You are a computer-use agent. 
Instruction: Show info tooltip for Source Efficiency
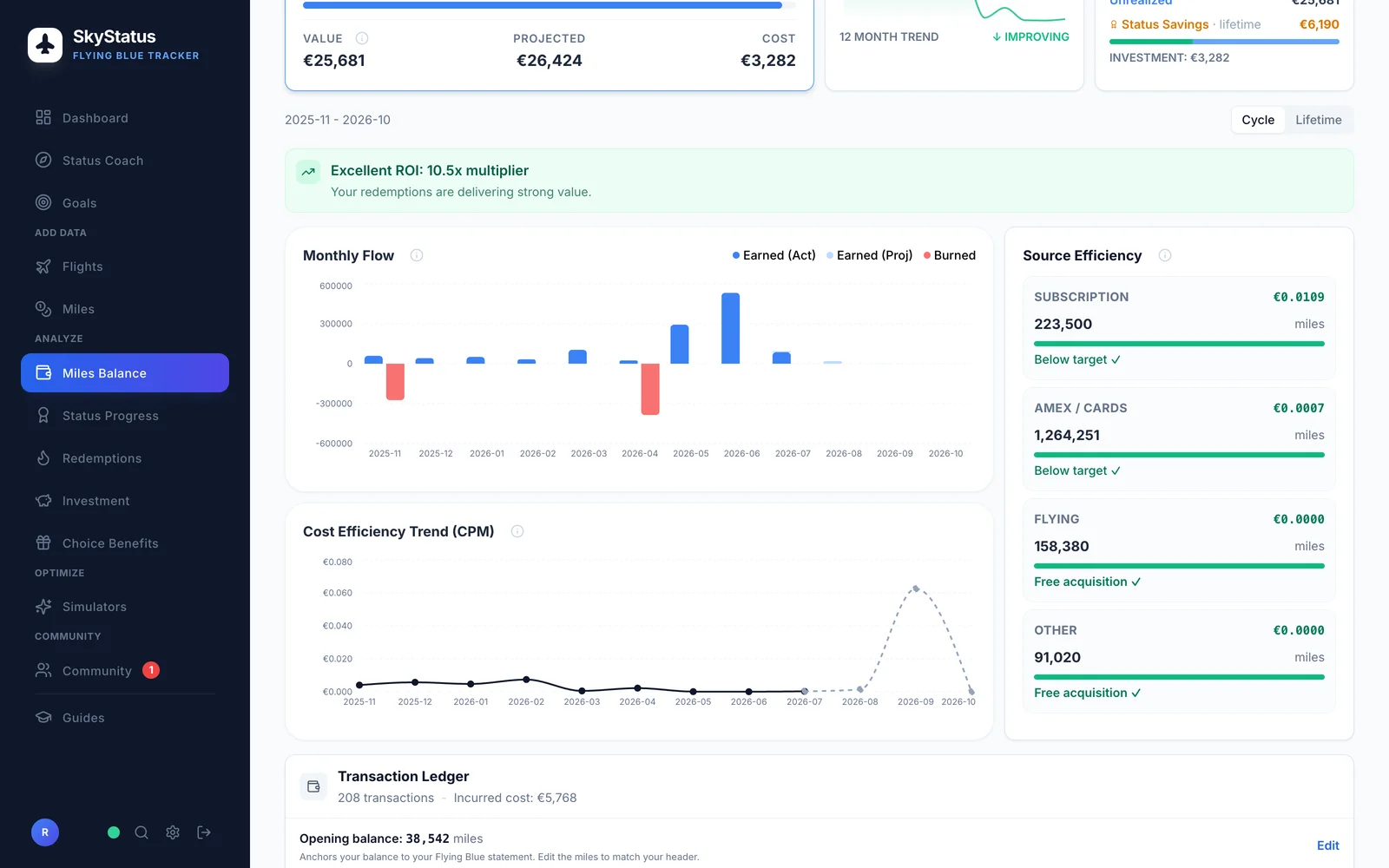[x=1165, y=255]
